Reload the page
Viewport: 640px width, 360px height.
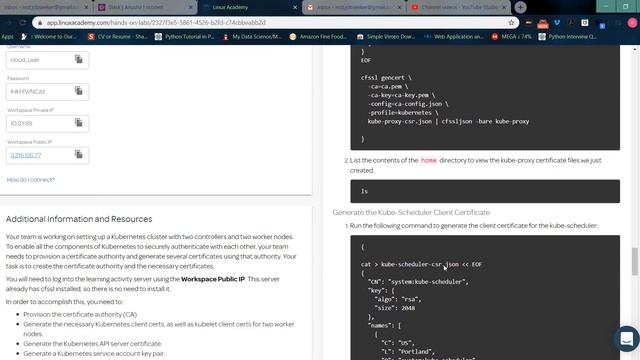[22, 23]
